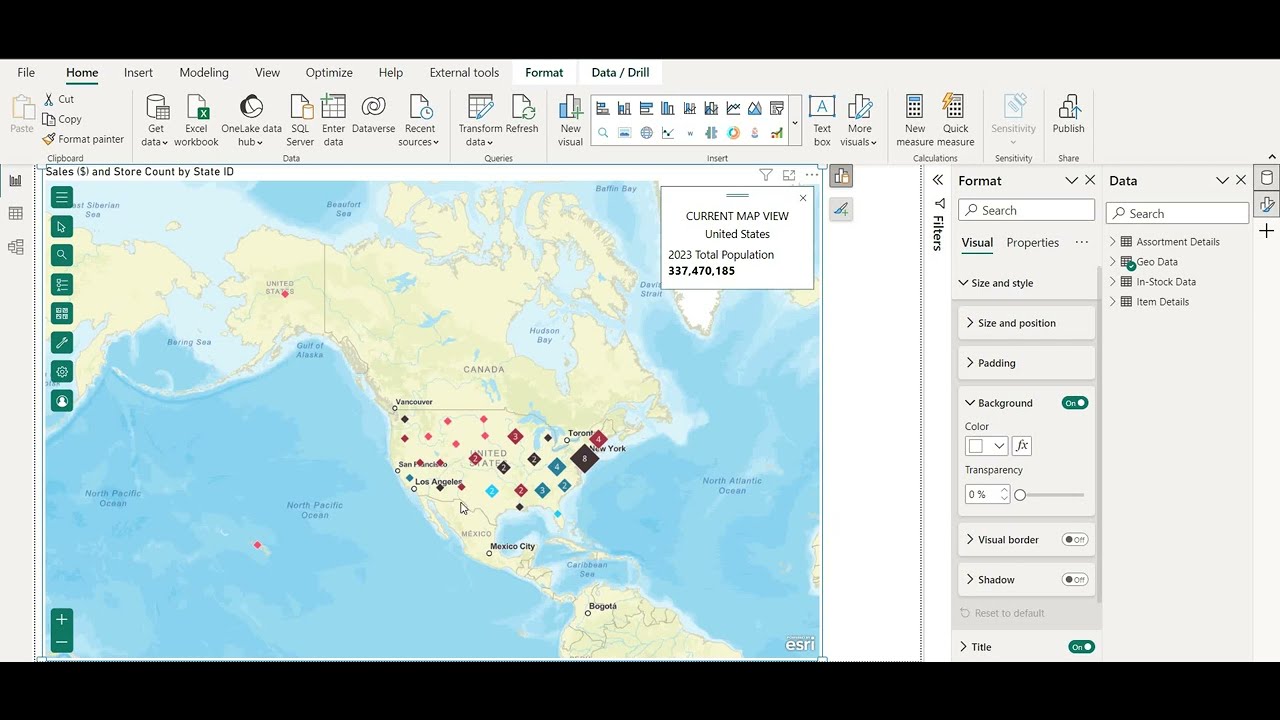Open the map settings gear
Screen dimensions: 1280x720
(x=62, y=372)
